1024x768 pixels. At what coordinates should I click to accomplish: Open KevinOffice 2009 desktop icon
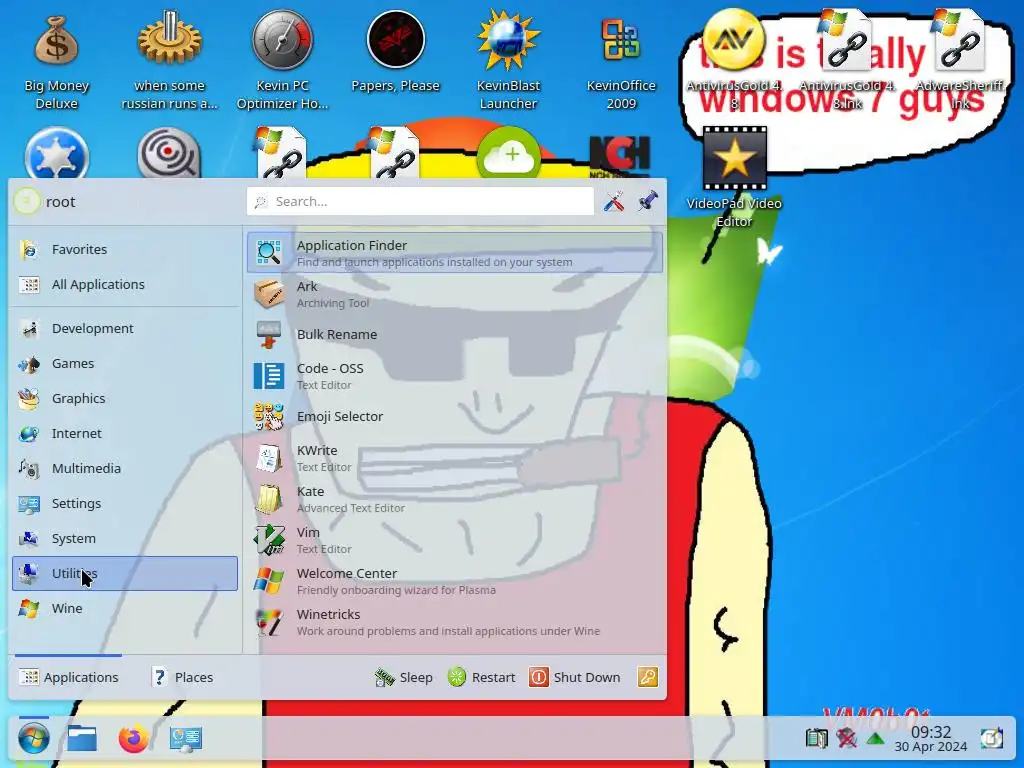(620, 60)
